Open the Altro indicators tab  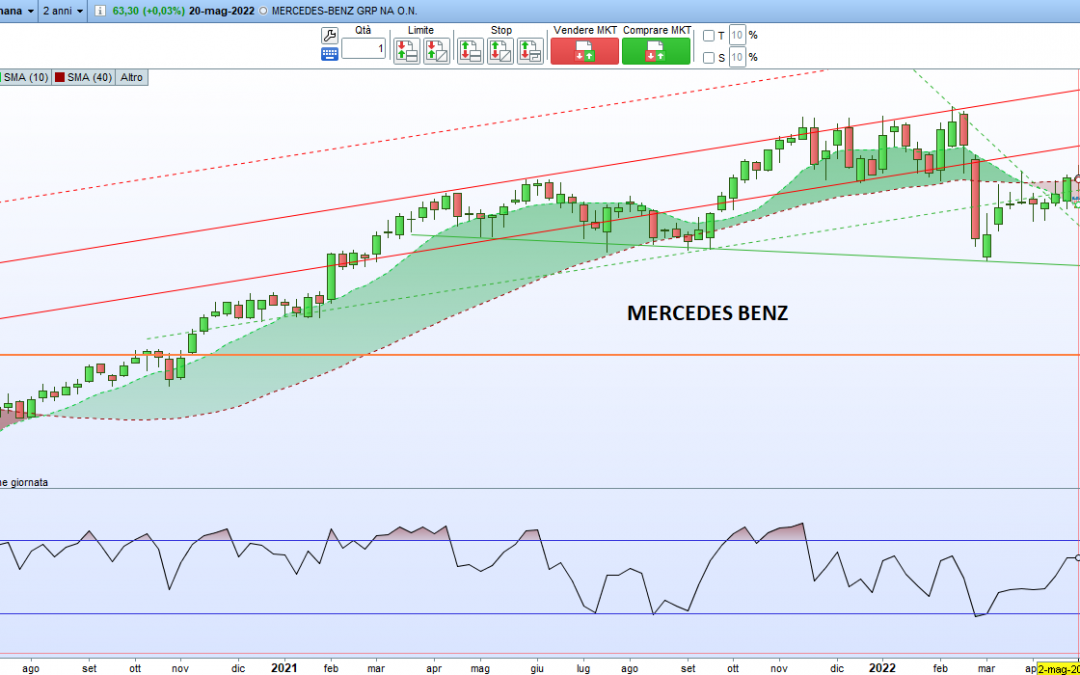tap(132, 77)
